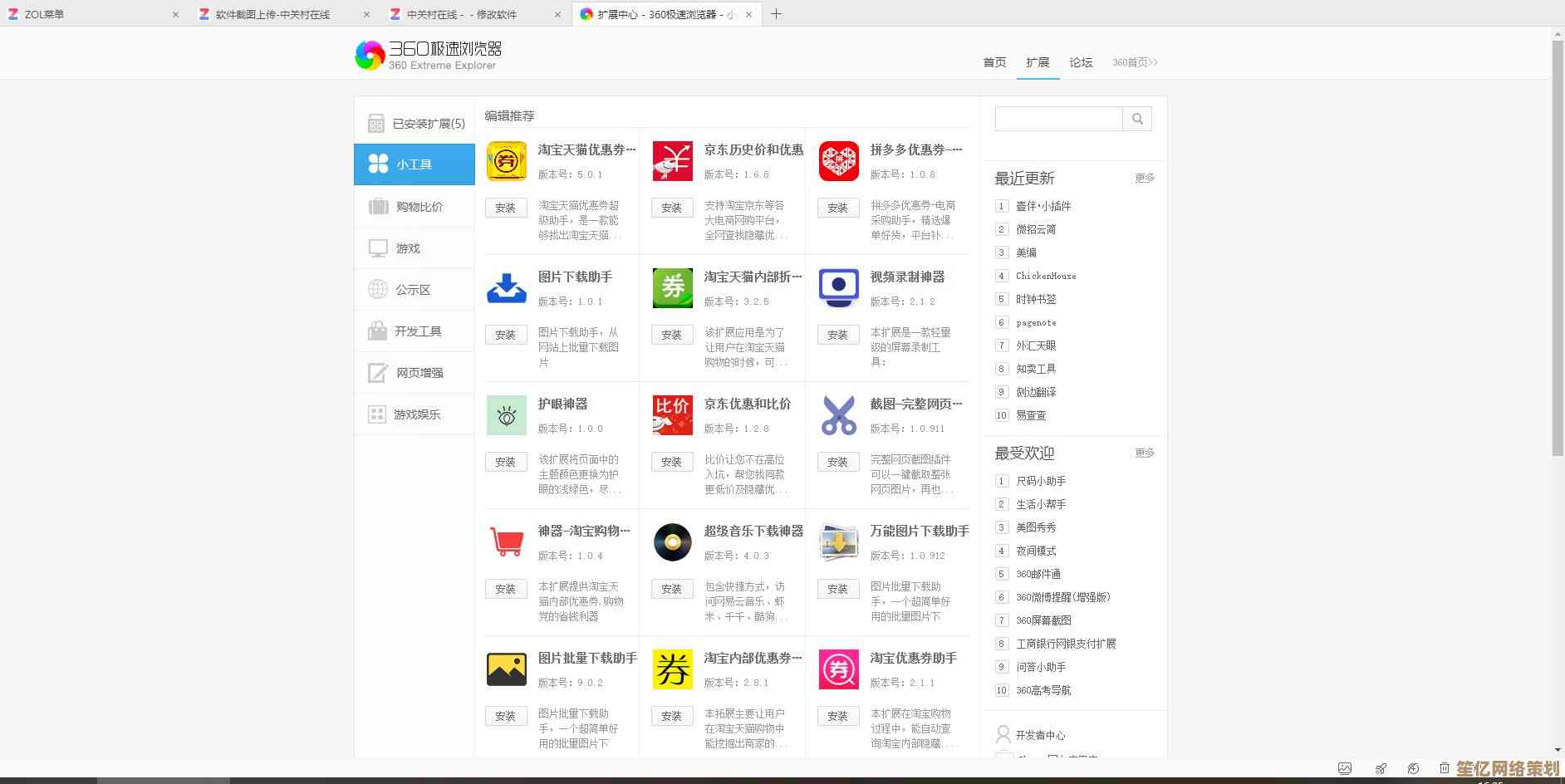Install the 淘宝天猫优惠券 extension
Viewport: 1565px width, 784px height.
[x=505, y=208]
